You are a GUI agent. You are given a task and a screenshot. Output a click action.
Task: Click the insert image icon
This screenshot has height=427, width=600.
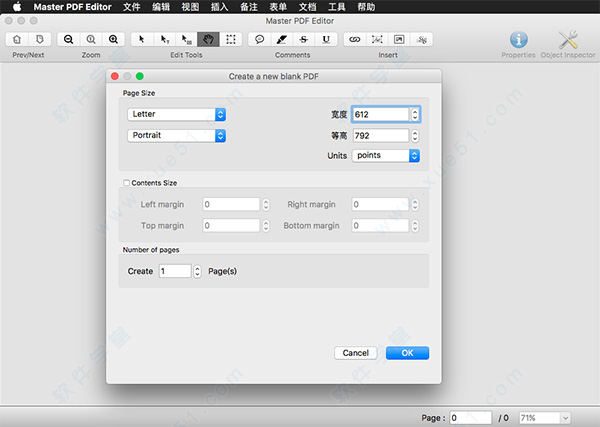(x=399, y=39)
